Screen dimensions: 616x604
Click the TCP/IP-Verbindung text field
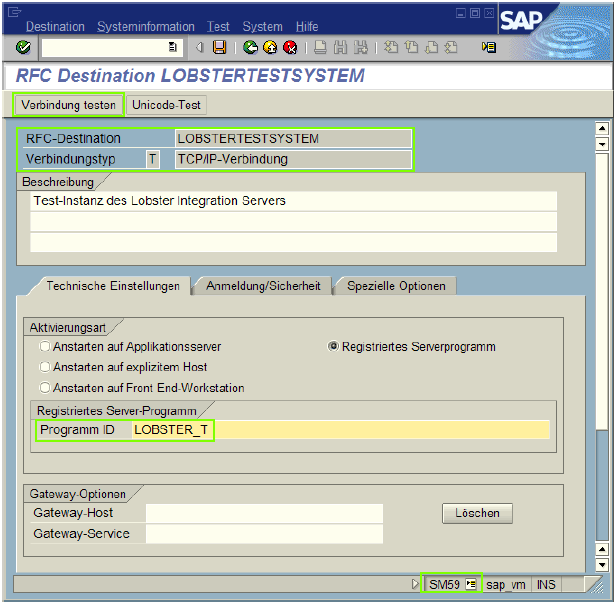pyautogui.click(x=293, y=159)
